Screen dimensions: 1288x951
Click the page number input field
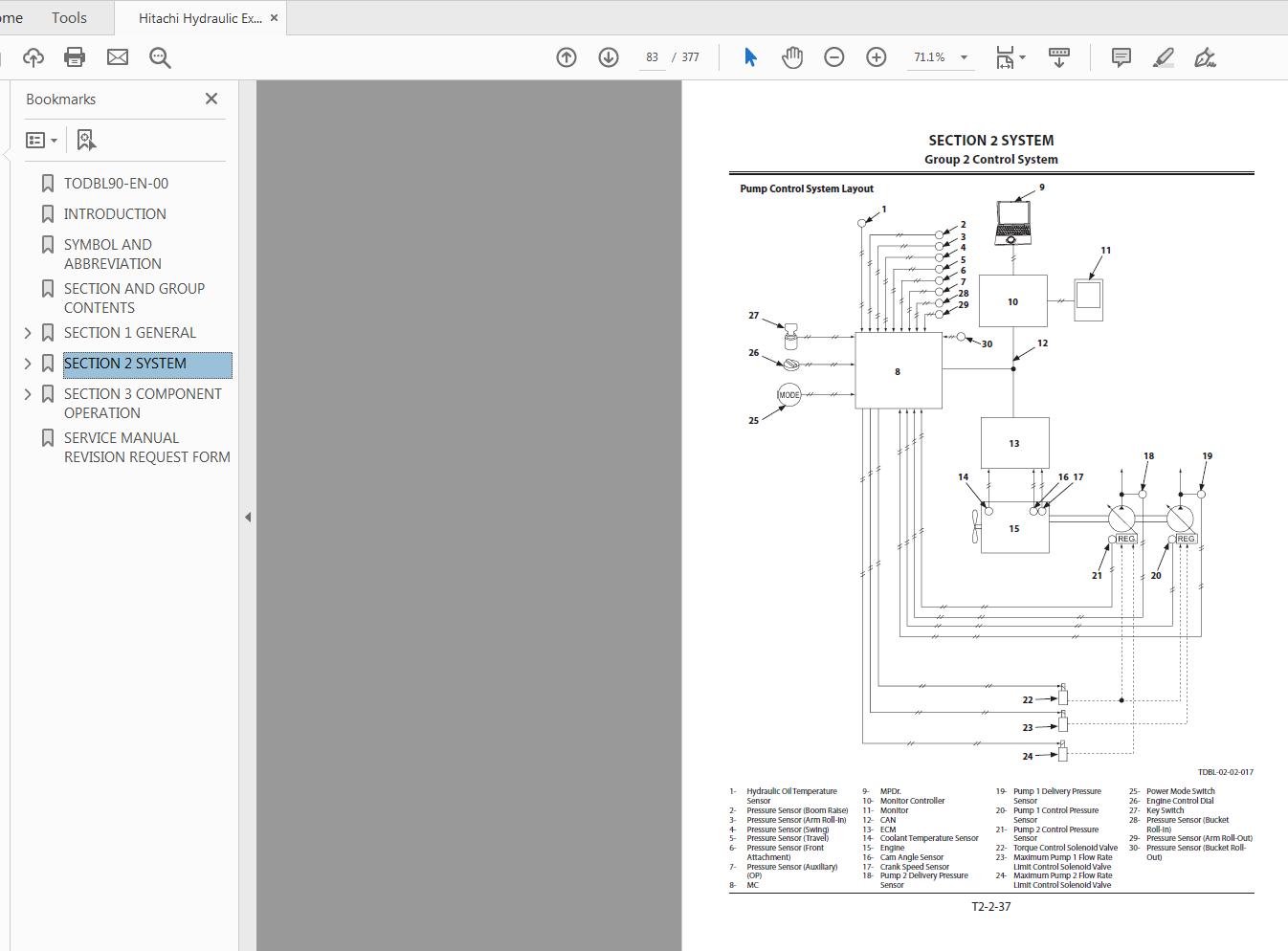[652, 57]
